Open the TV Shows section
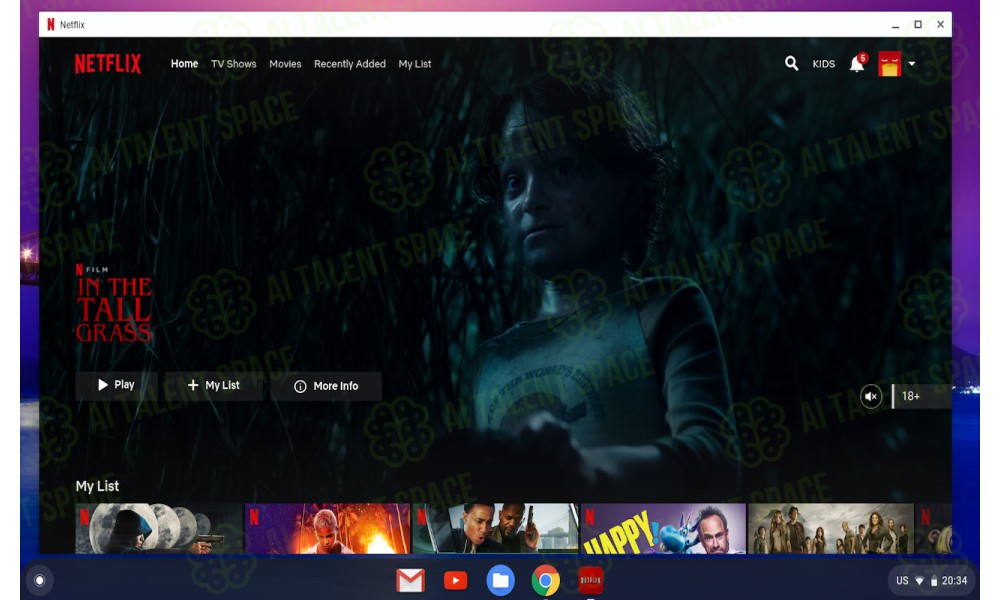Viewport: 1000px width, 600px height. point(233,64)
